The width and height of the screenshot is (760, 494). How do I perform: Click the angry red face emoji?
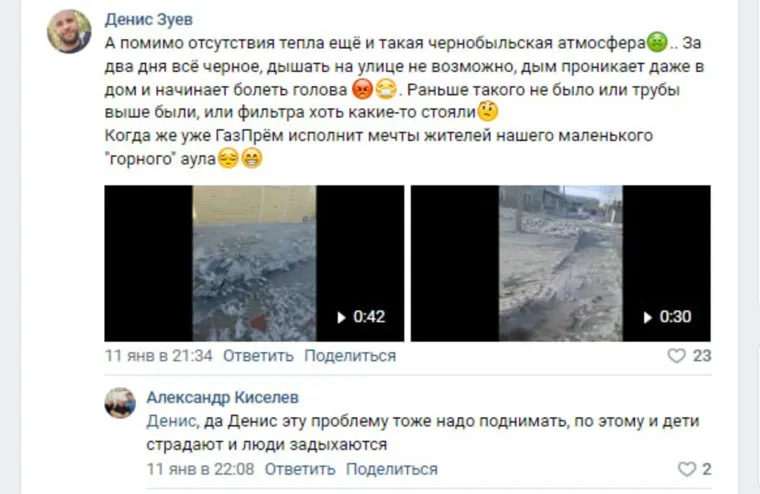coord(362,89)
